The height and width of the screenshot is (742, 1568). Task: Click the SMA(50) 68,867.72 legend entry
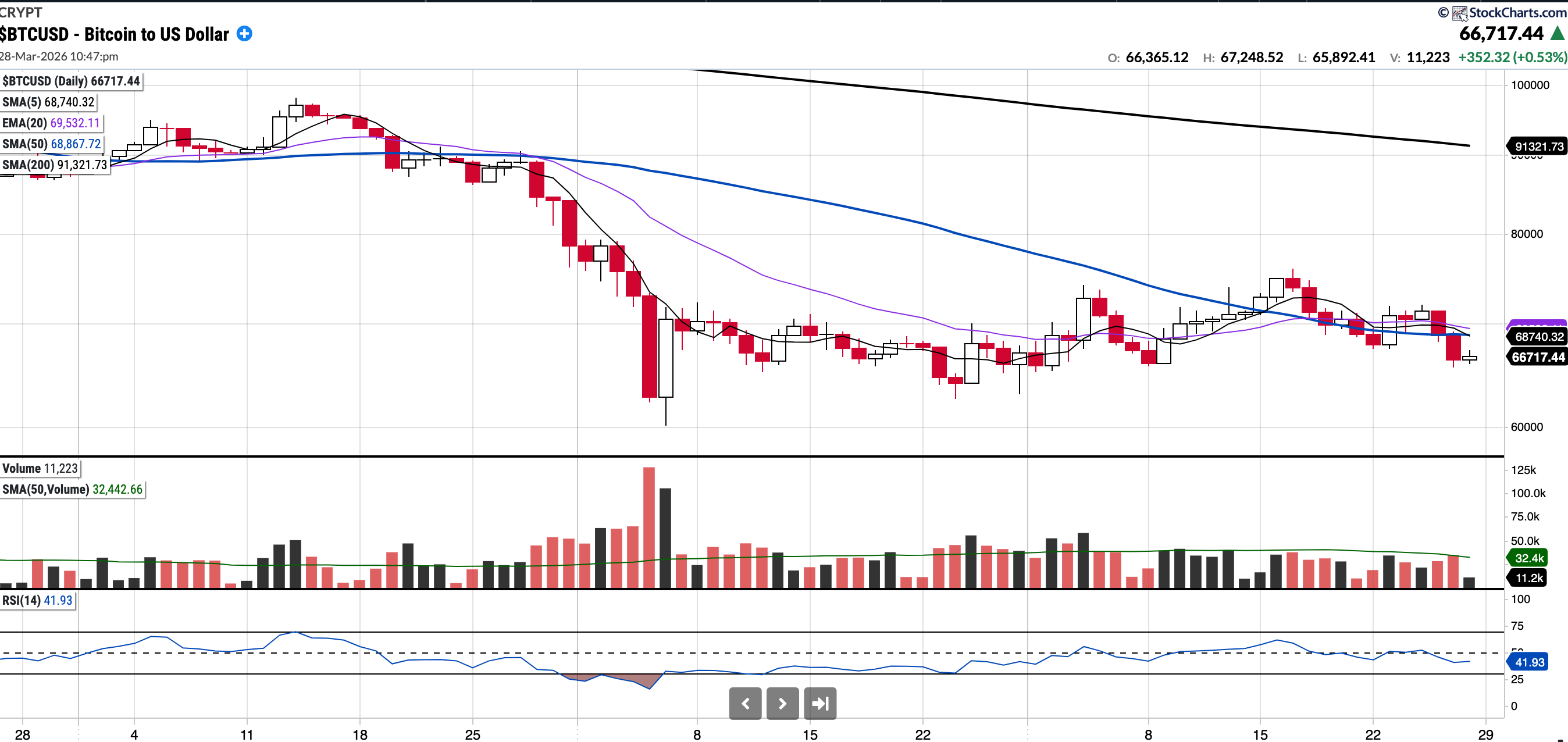(52, 144)
